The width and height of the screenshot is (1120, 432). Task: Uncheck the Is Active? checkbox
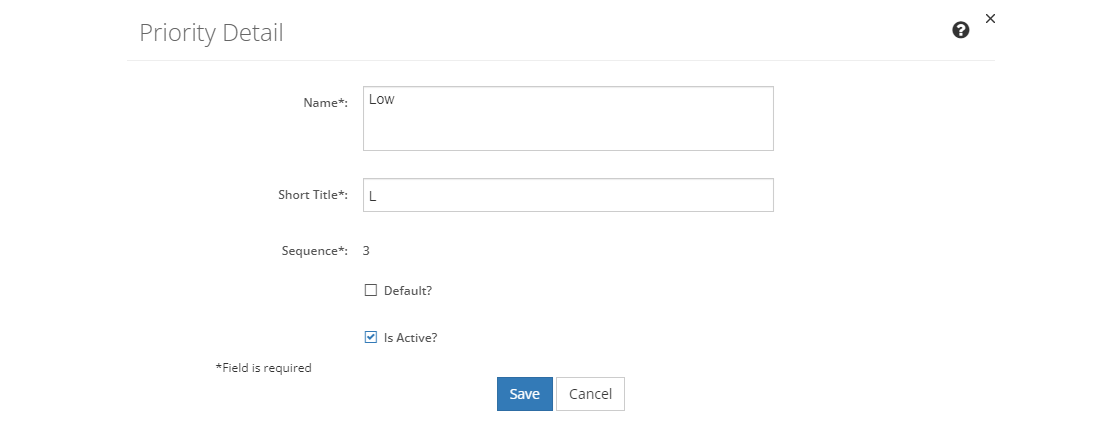coord(370,337)
